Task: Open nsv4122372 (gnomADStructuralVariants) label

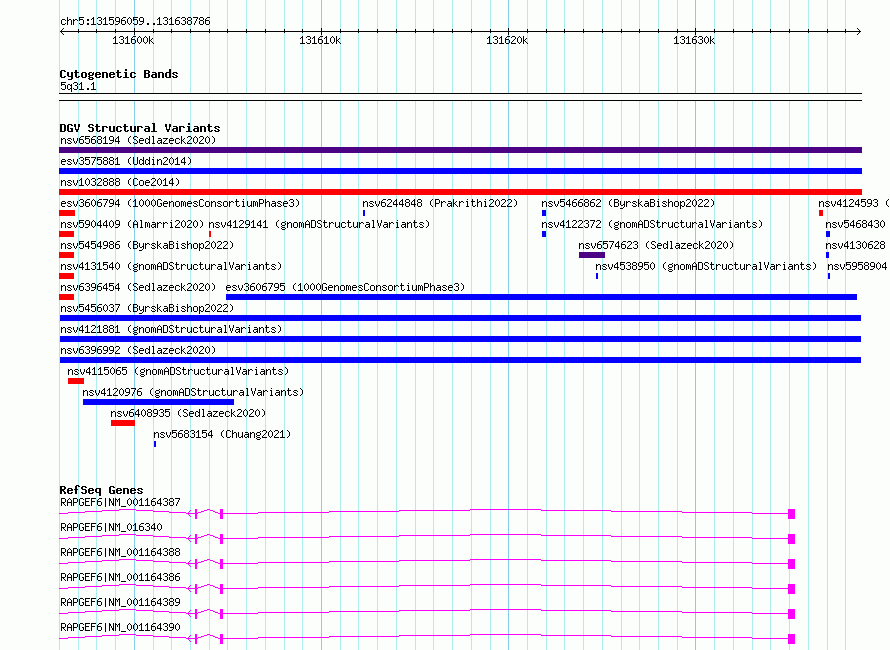Action: coord(652,224)
